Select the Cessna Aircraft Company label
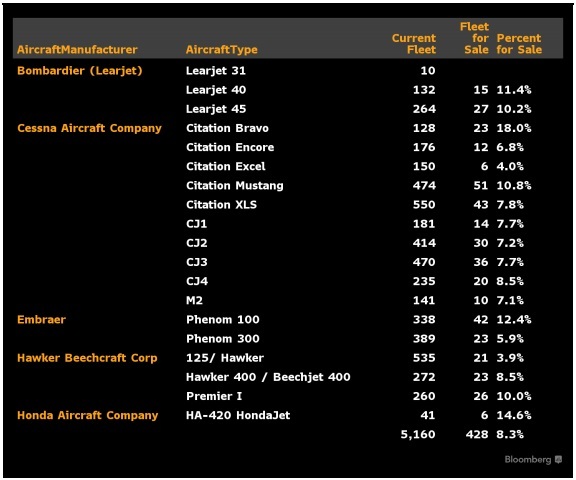 89,128
